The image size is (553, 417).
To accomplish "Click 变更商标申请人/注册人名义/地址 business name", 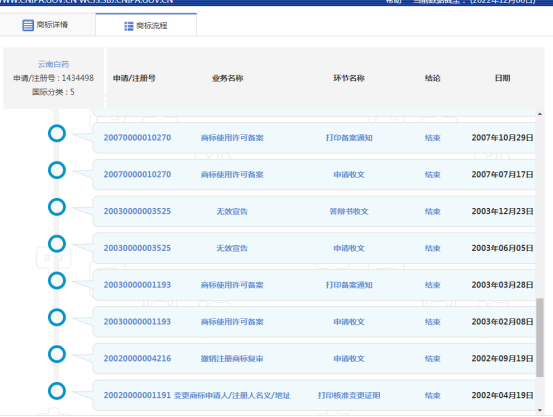I will point(232,395).
